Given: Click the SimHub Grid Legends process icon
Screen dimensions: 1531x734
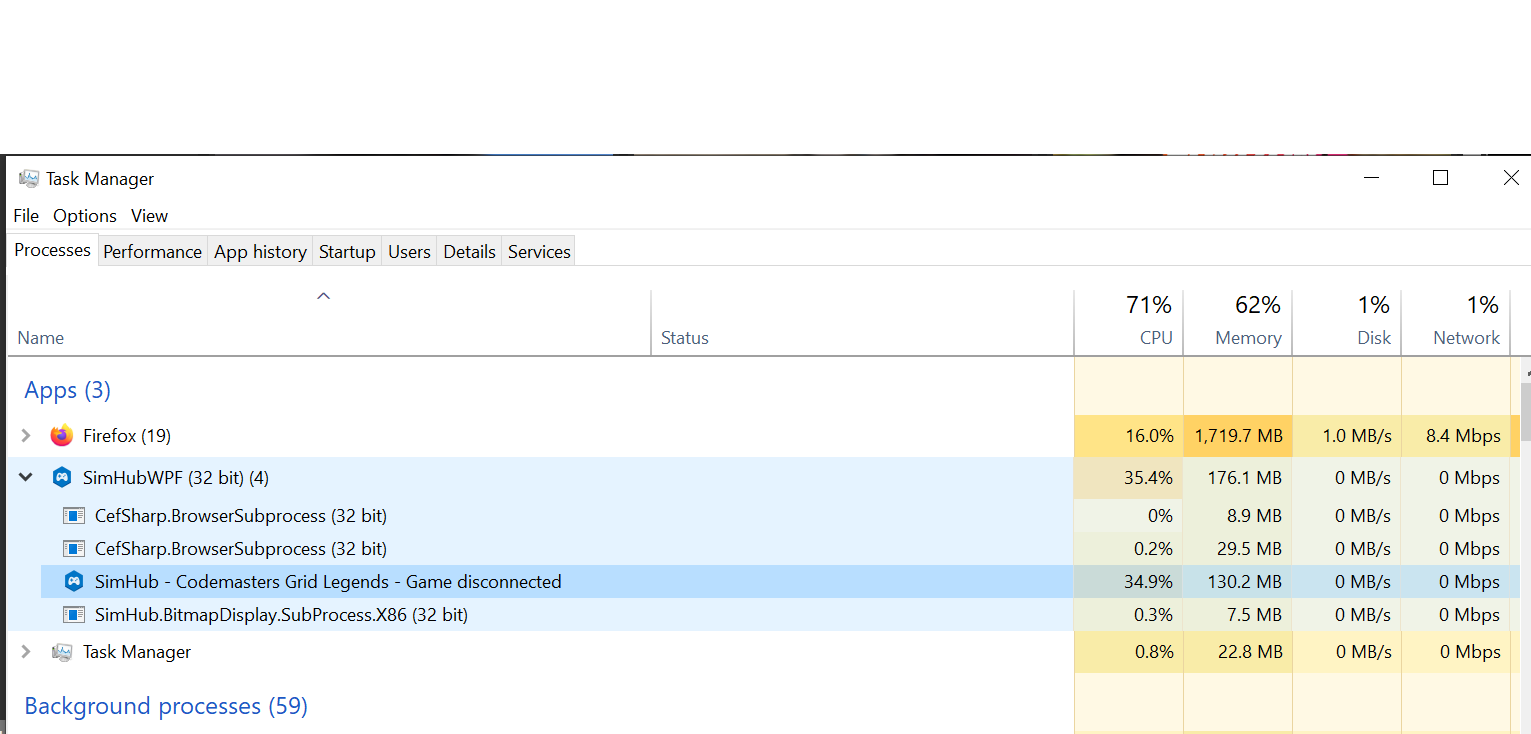Looking at the screenshot, I should (74, 581).
